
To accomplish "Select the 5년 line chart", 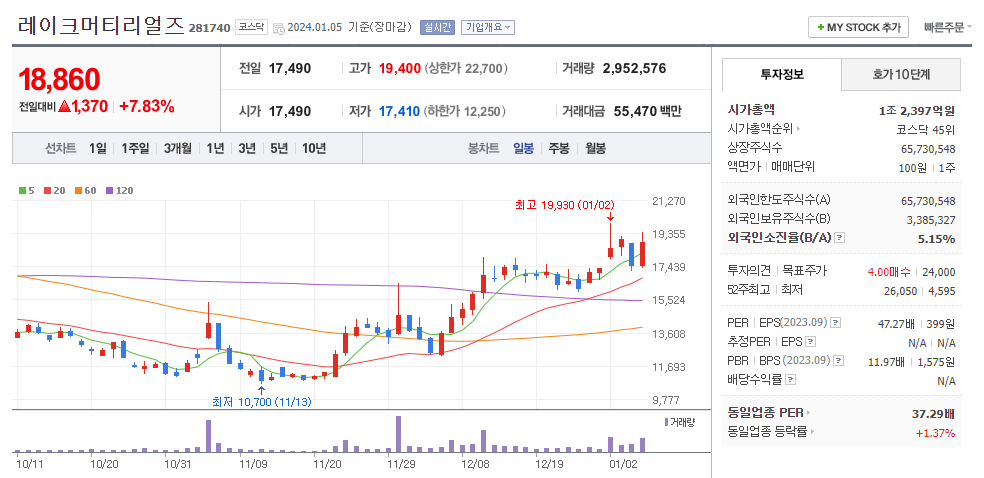I will click(279, 149).
